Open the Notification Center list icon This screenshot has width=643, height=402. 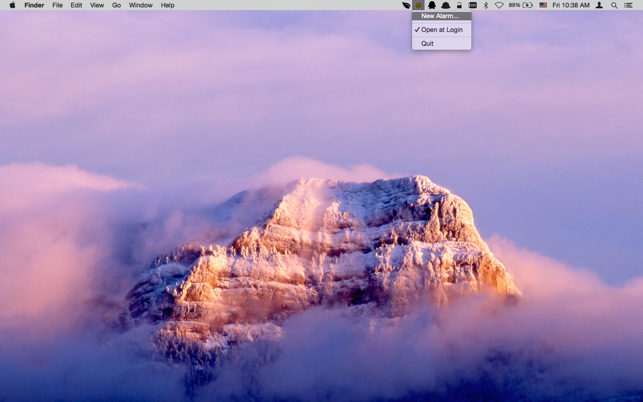pyautogui.click(x=628, y=5)
